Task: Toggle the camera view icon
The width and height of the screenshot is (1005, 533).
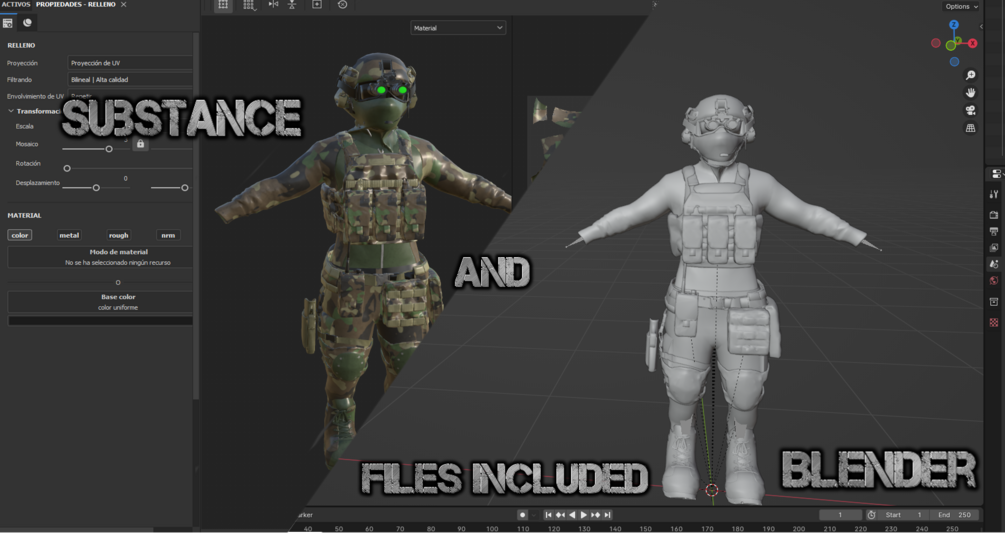Action: click(x=970, y=110)
